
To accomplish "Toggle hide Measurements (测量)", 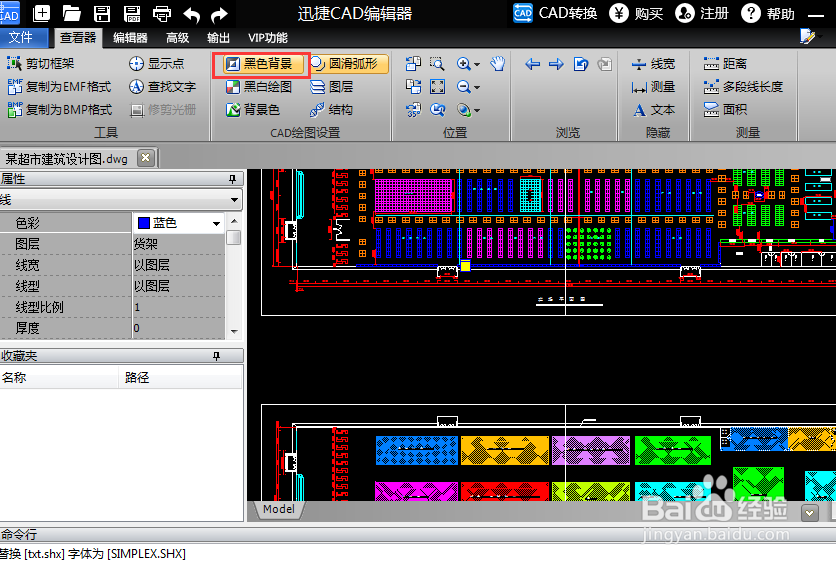I will coord(653,87).
